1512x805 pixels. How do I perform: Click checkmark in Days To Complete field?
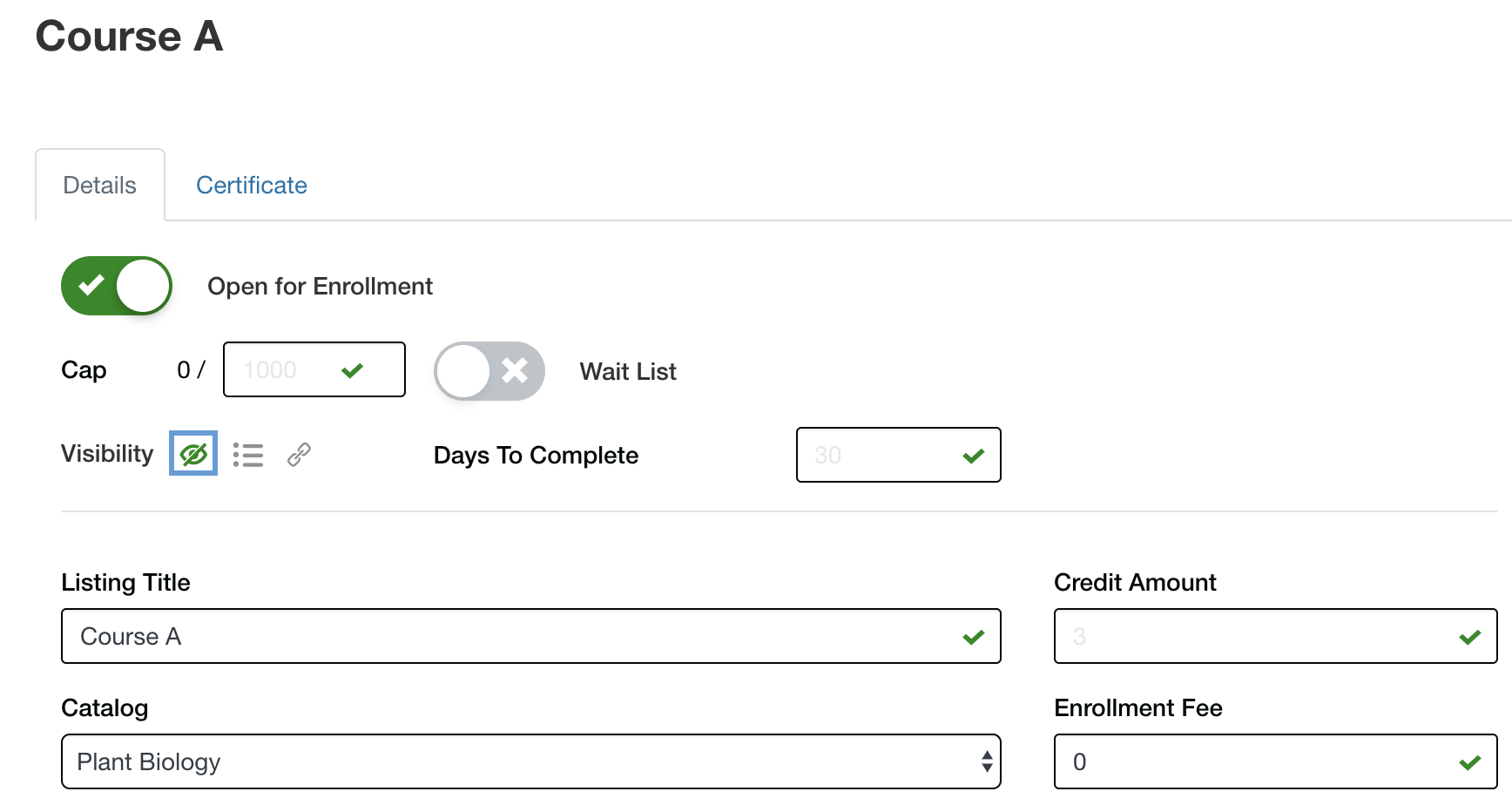click(x=973, y=456)
